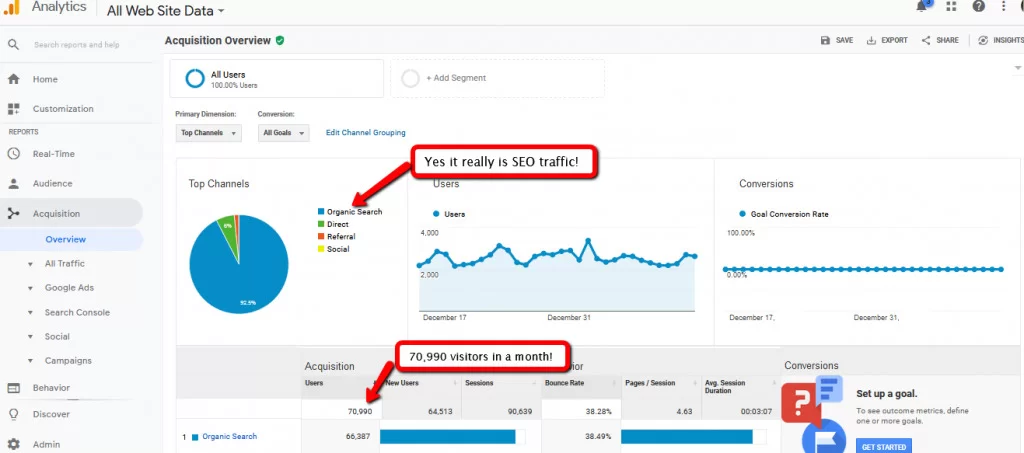The height and width of the screenshot is (453, 1024).
Task: Open the Real-Time reports clock icon
Action: point(14,154)
